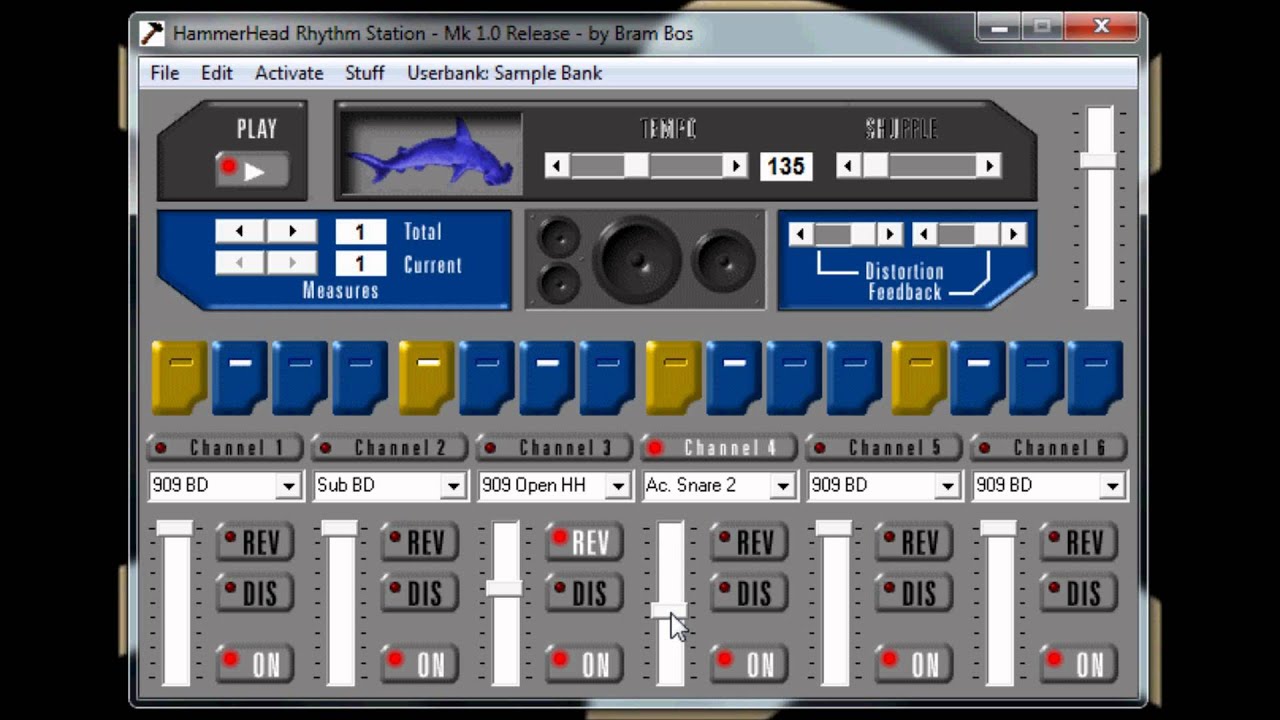This screenshot has height=720, width=1280.
Task: Open the Edit menu
Action: pos(217,73)
